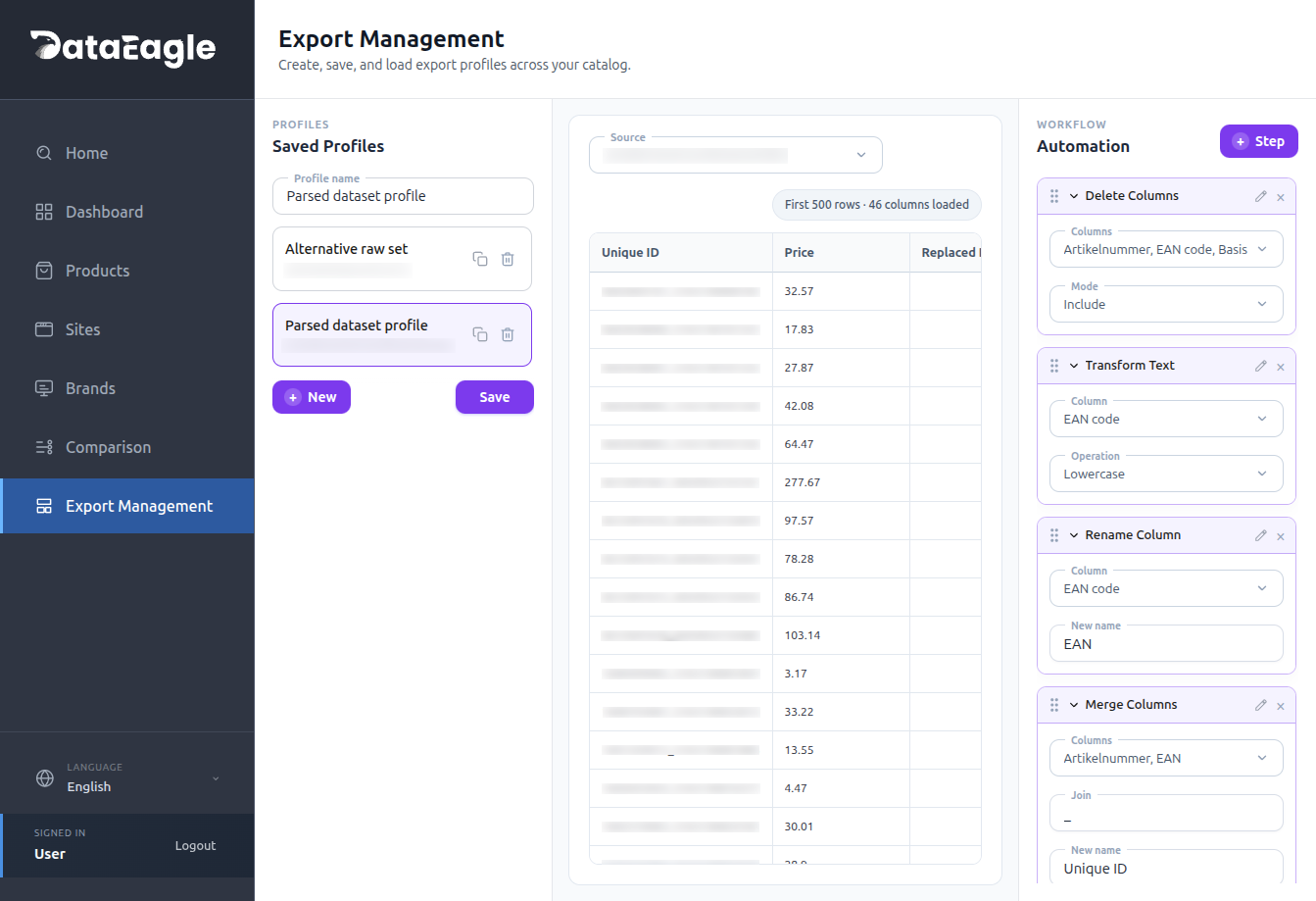Duplicate the Alternative raw set profile

pyautogui.click(x=479, y=259)
